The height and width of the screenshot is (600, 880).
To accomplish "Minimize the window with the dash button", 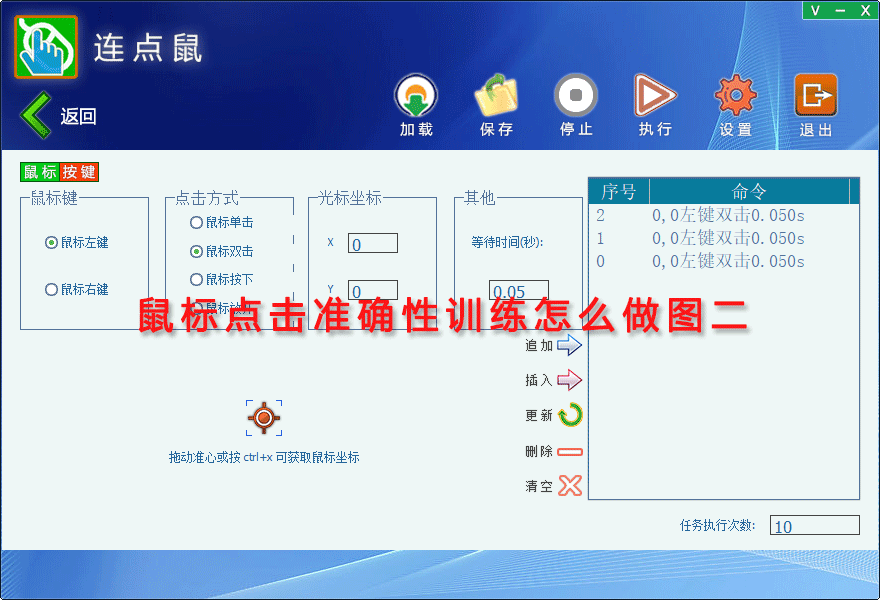I will tap(840, 10).
